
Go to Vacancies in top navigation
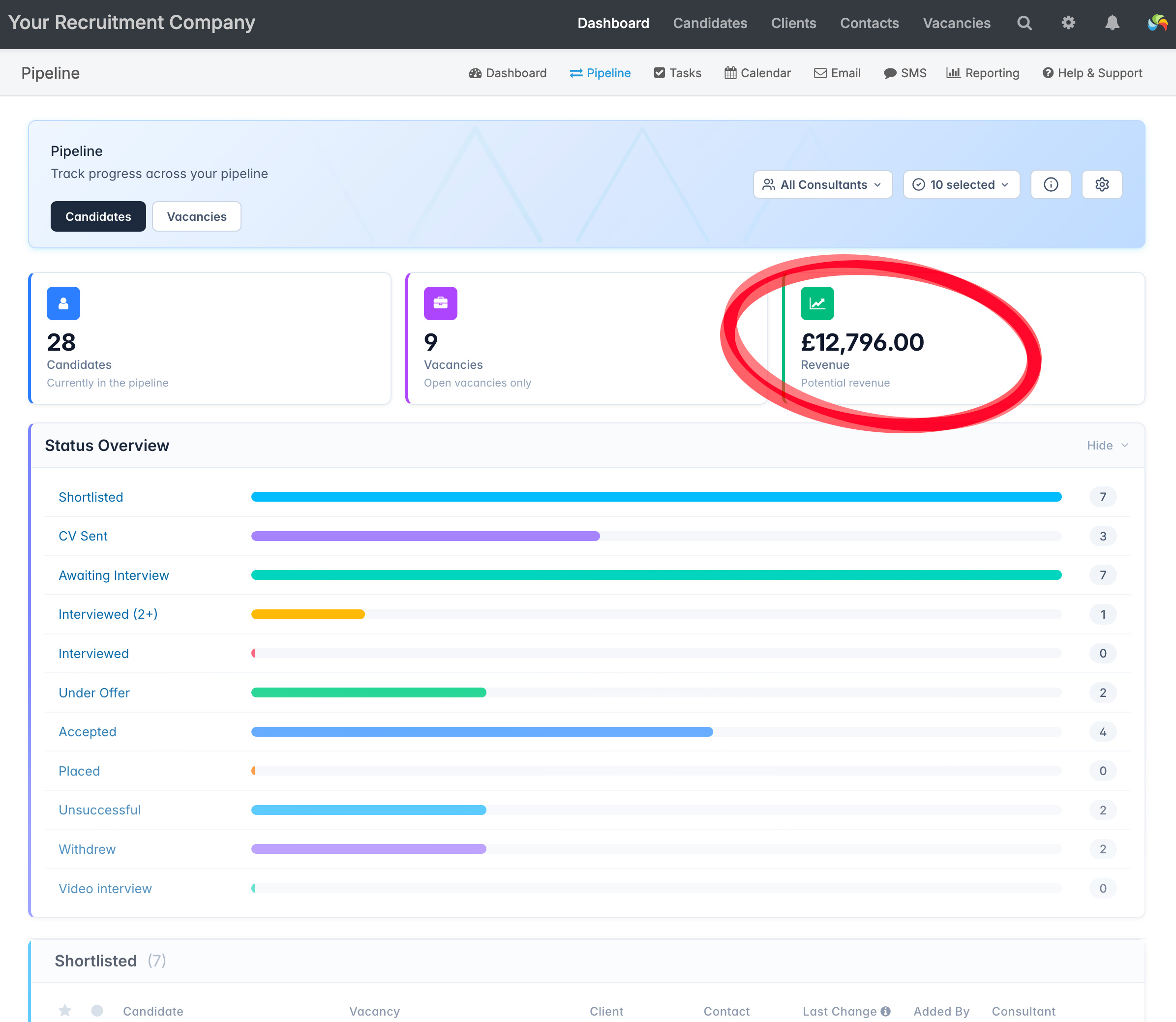pos(957,24)
